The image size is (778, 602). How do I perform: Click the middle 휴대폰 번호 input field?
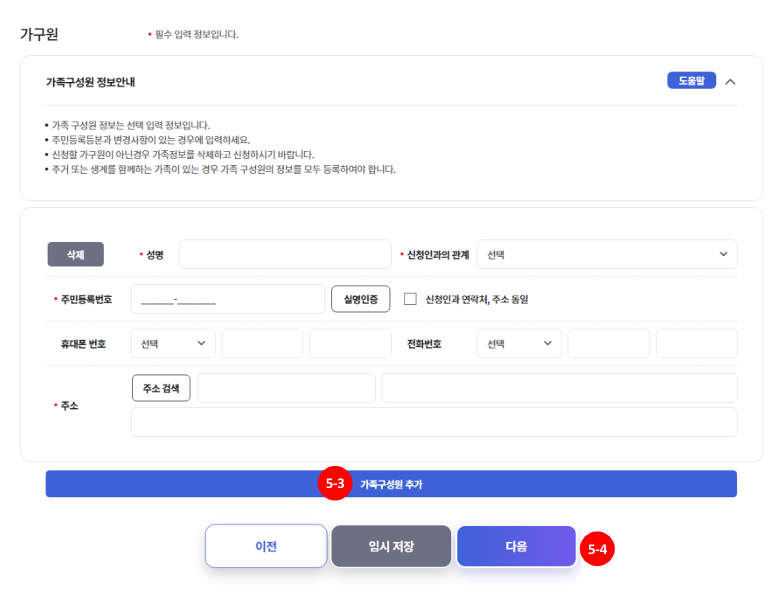pyautogui.click(x=262, y=343)
